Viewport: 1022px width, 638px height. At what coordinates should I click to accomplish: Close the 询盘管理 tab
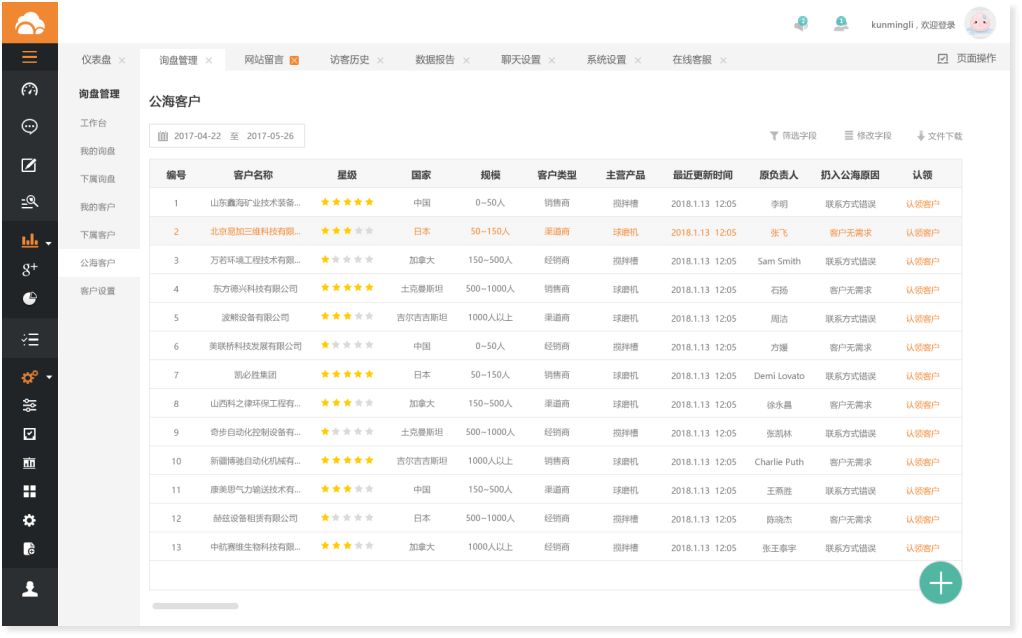coord(209,61)
